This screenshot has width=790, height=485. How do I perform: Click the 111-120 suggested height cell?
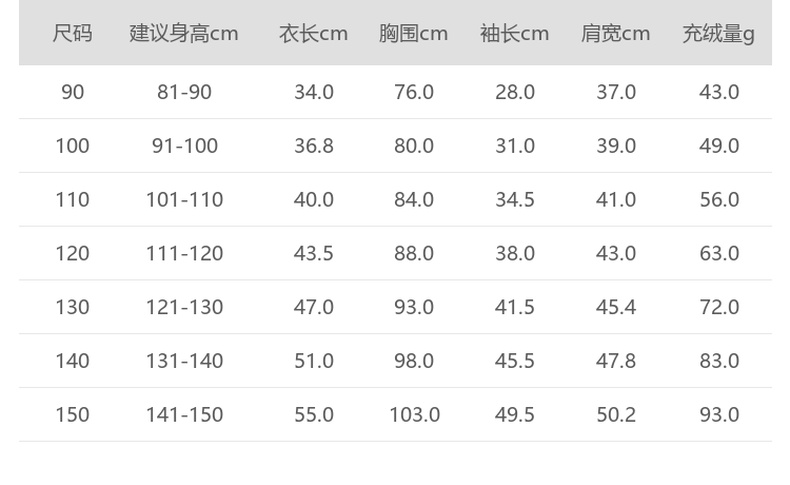[184, 254]
